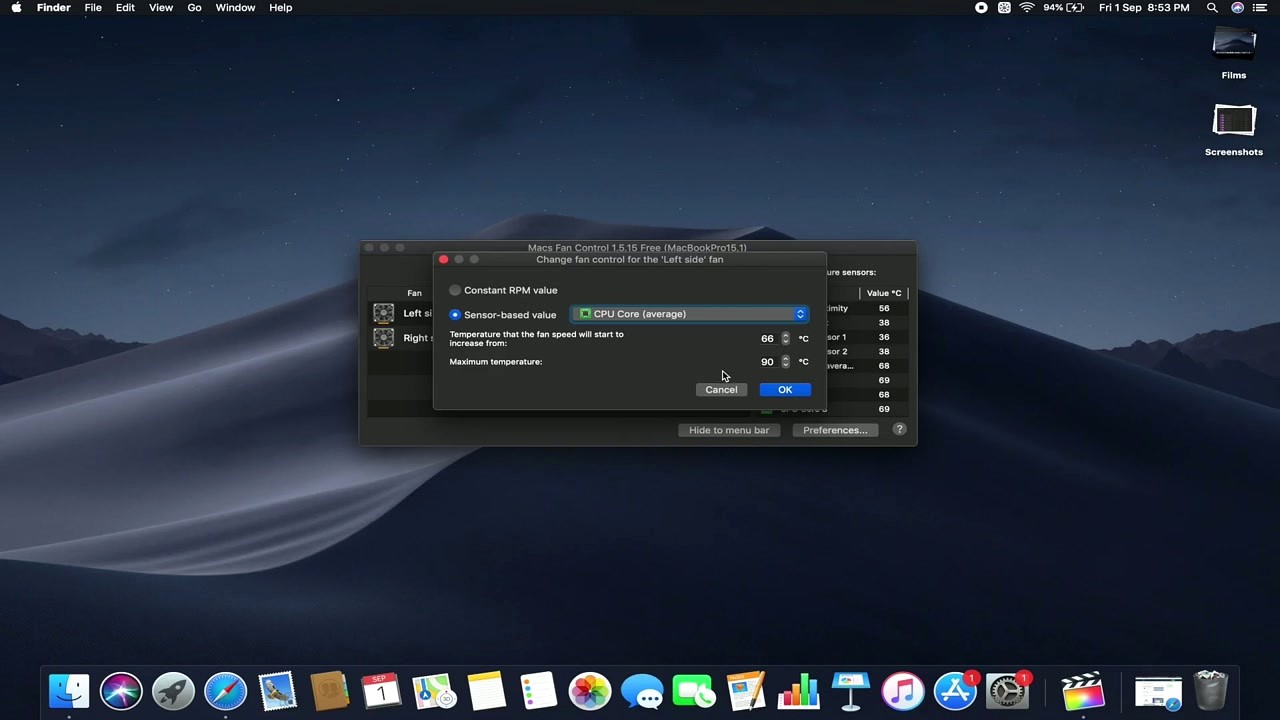The width and height of the screenshot is (1280, 720).
Task: Click the Hide to menu bar button
Action: tap(729, 429)
